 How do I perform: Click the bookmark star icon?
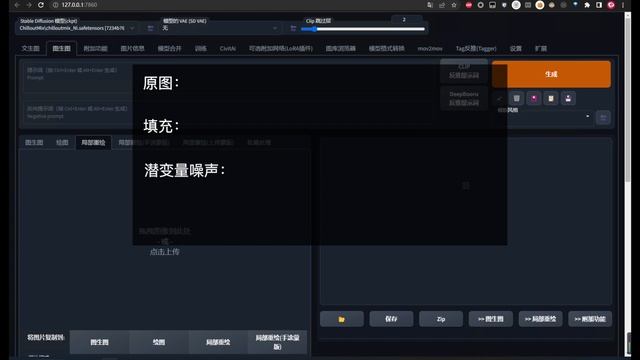[x=454, y=5]
